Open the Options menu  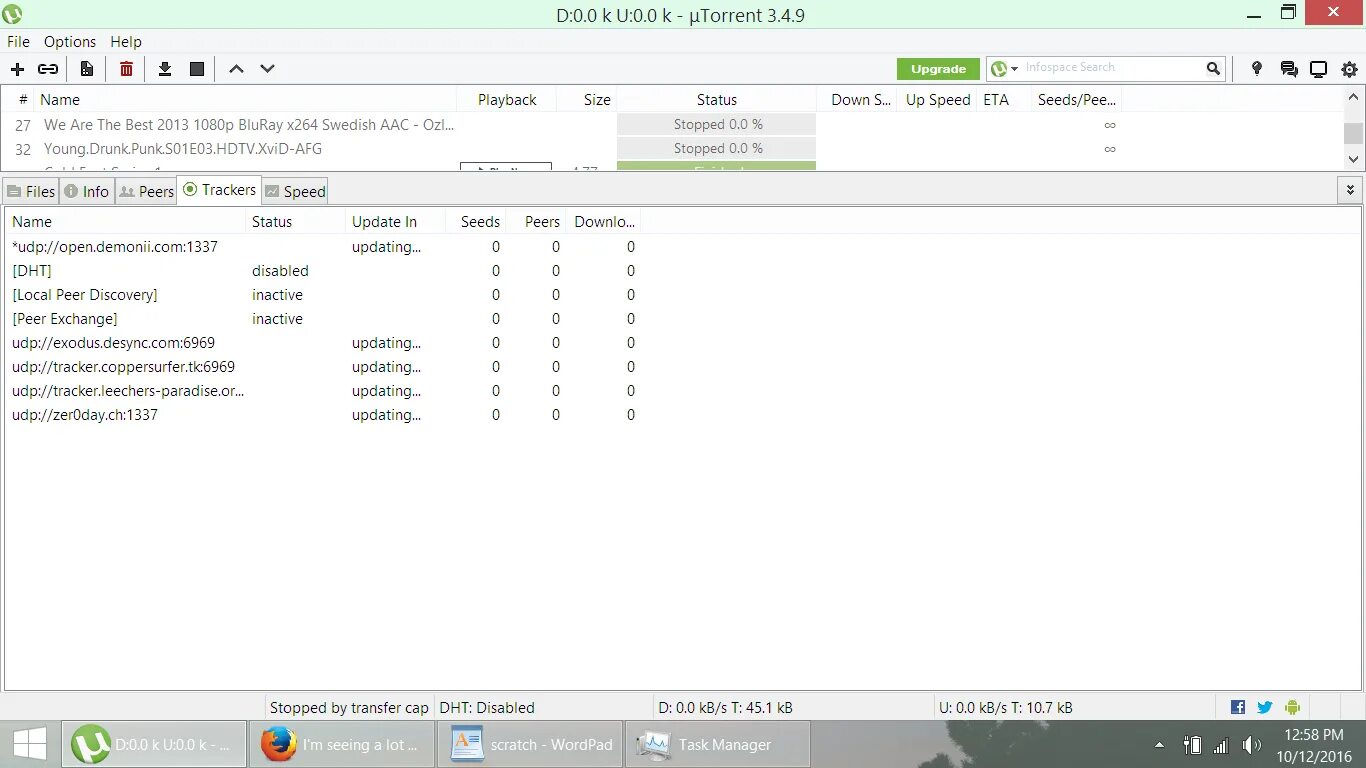[x=70, y=42]
